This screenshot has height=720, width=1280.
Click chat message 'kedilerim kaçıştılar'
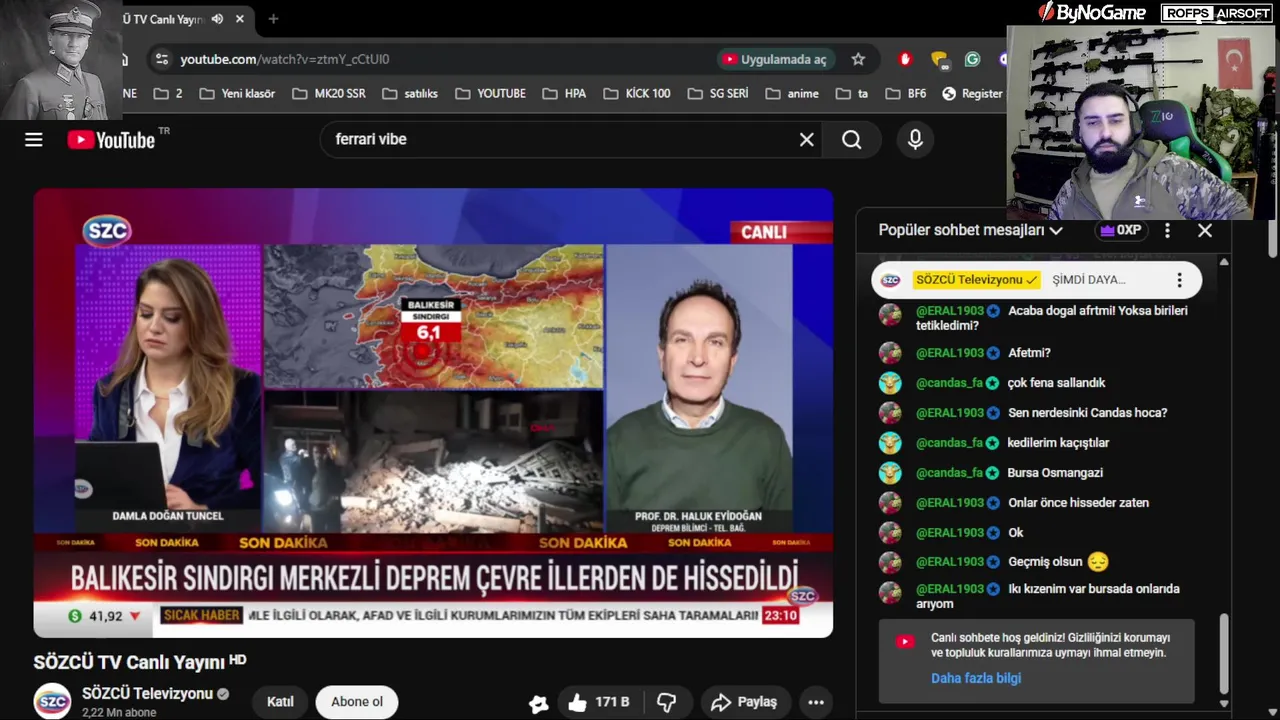(1058, 442)
